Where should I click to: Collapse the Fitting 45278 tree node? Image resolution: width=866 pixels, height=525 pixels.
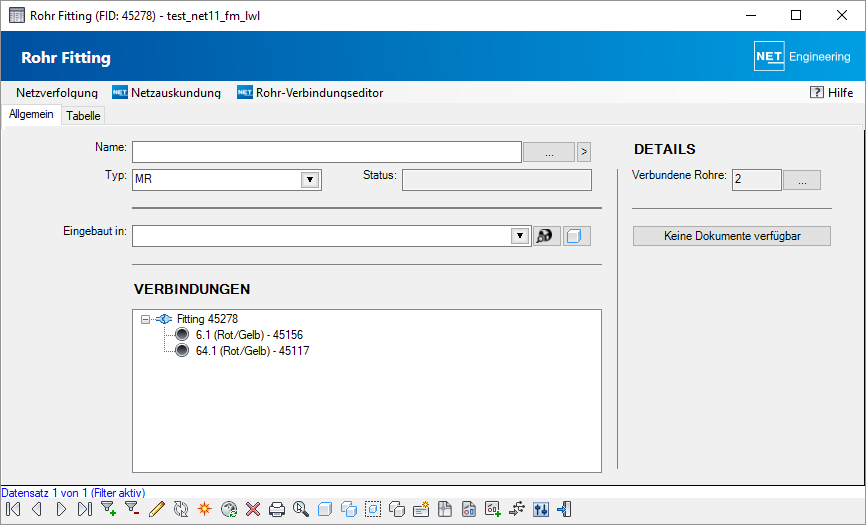145,319
